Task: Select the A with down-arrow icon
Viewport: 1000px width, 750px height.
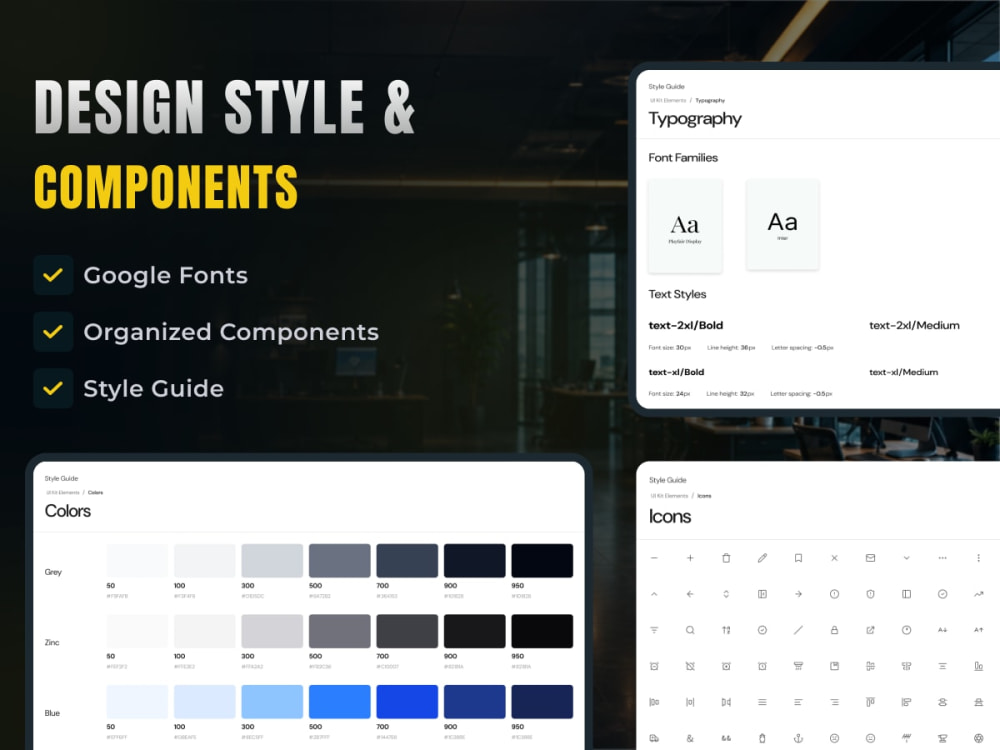Action: (943, 630)
